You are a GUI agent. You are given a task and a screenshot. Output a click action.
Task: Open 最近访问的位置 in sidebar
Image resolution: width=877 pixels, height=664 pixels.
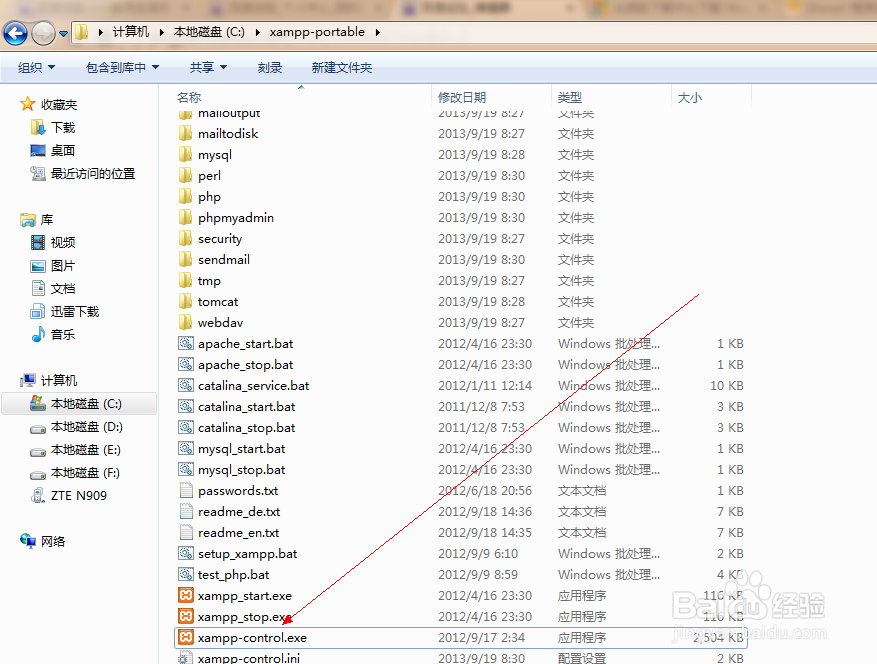[83, 174]
